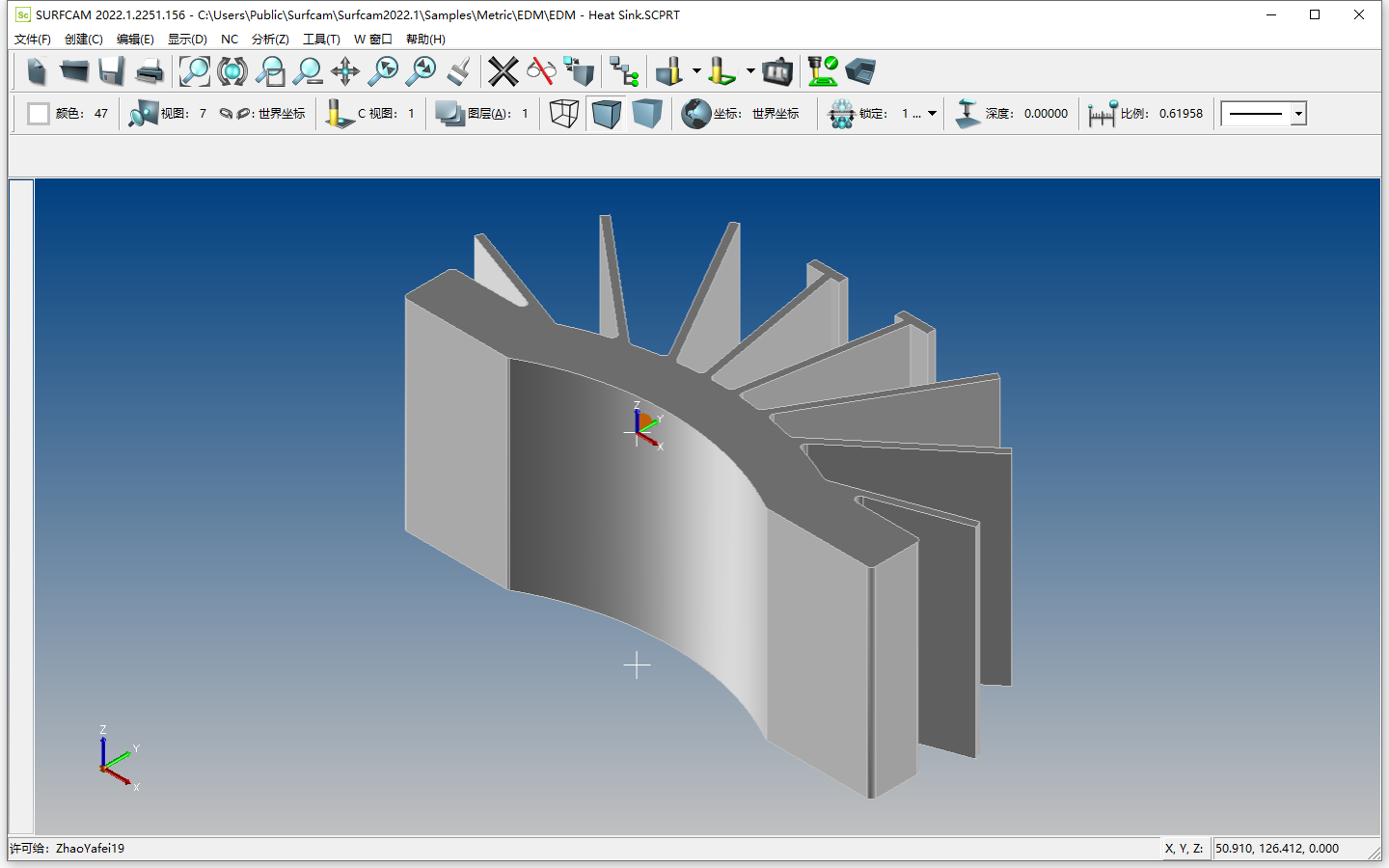
Task: Click the black X delete icon
Action: tap(504, 71)
